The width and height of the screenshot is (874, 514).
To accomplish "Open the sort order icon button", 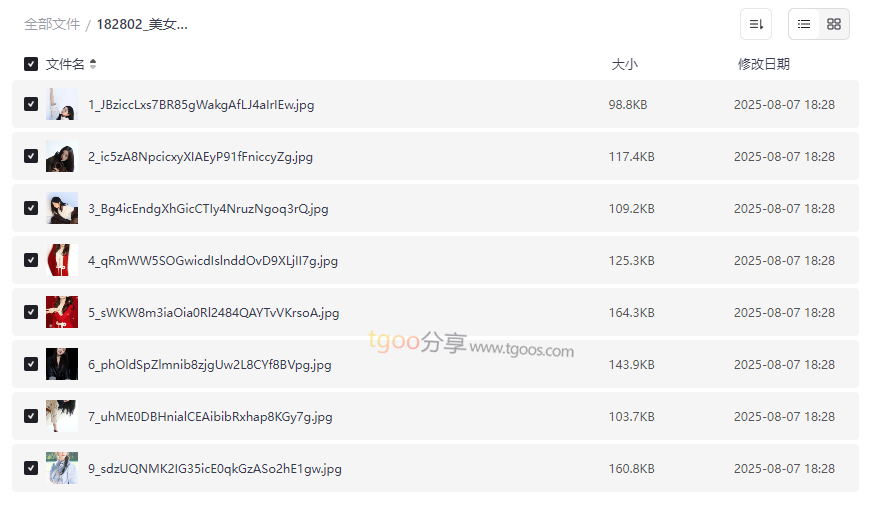I will click(x=755, y=24).
